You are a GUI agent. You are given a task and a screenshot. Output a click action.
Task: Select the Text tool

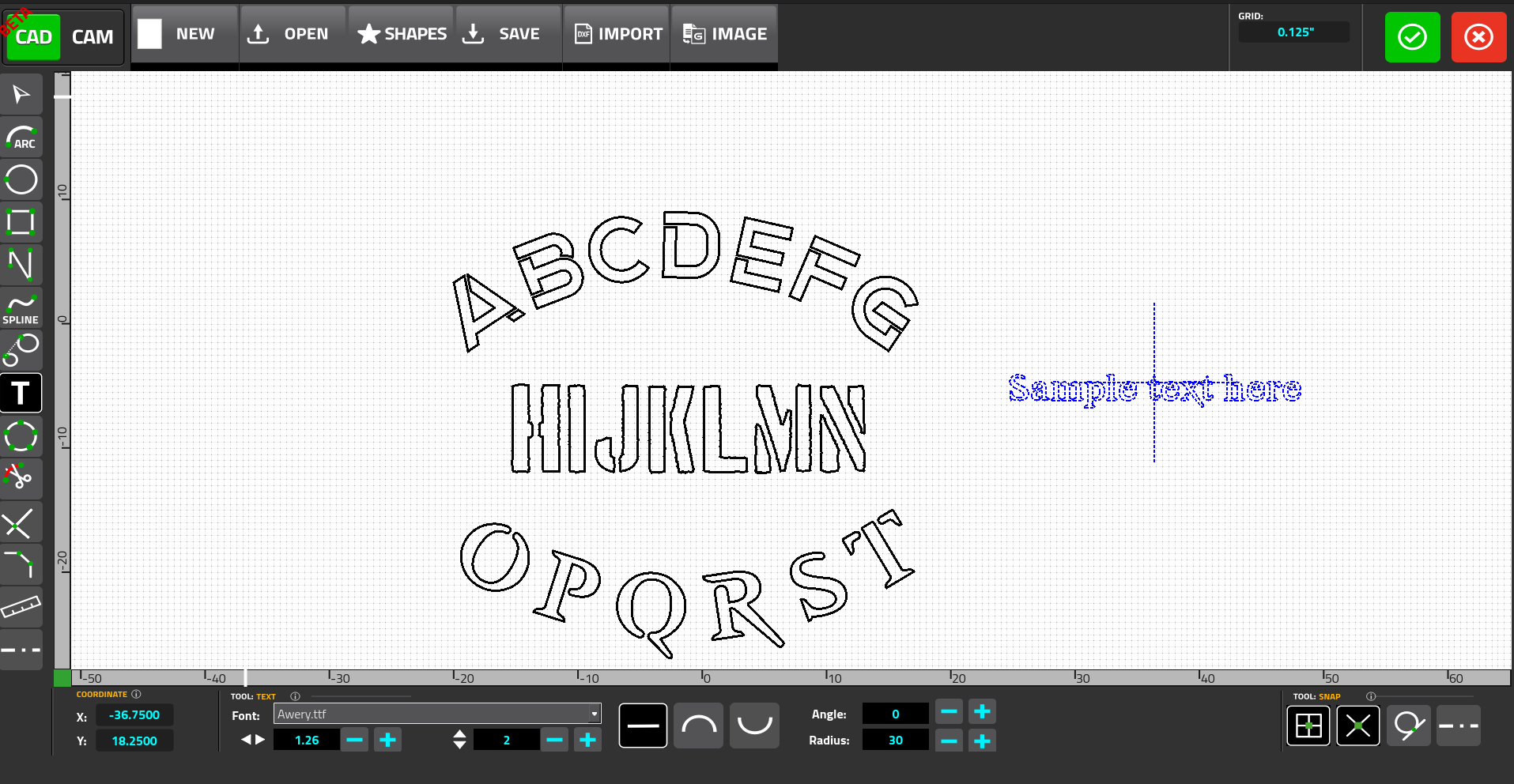point(21,393)
